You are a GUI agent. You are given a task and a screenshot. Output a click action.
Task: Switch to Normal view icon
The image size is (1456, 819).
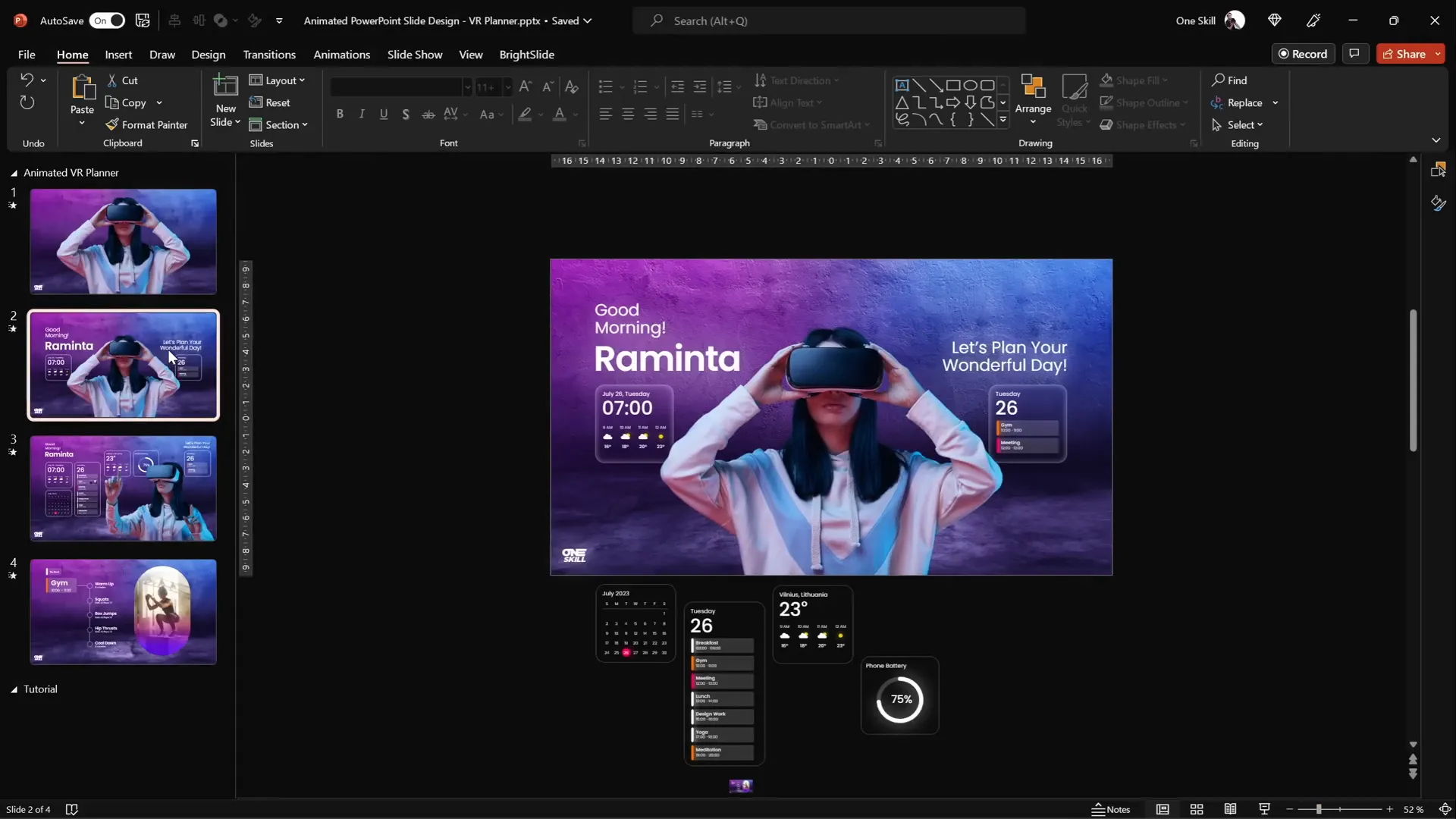pos(1163,809)
